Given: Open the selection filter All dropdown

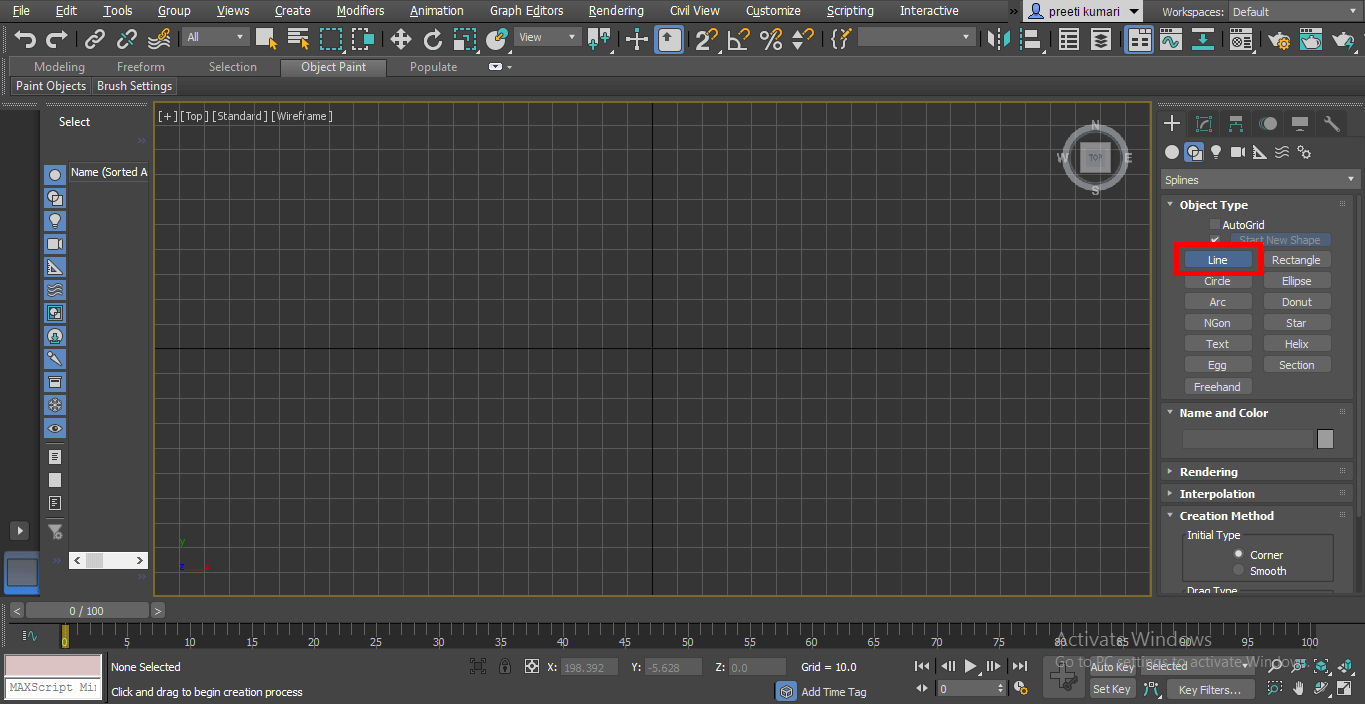Looking at the screenshot, I should click(x=215, y=35).
